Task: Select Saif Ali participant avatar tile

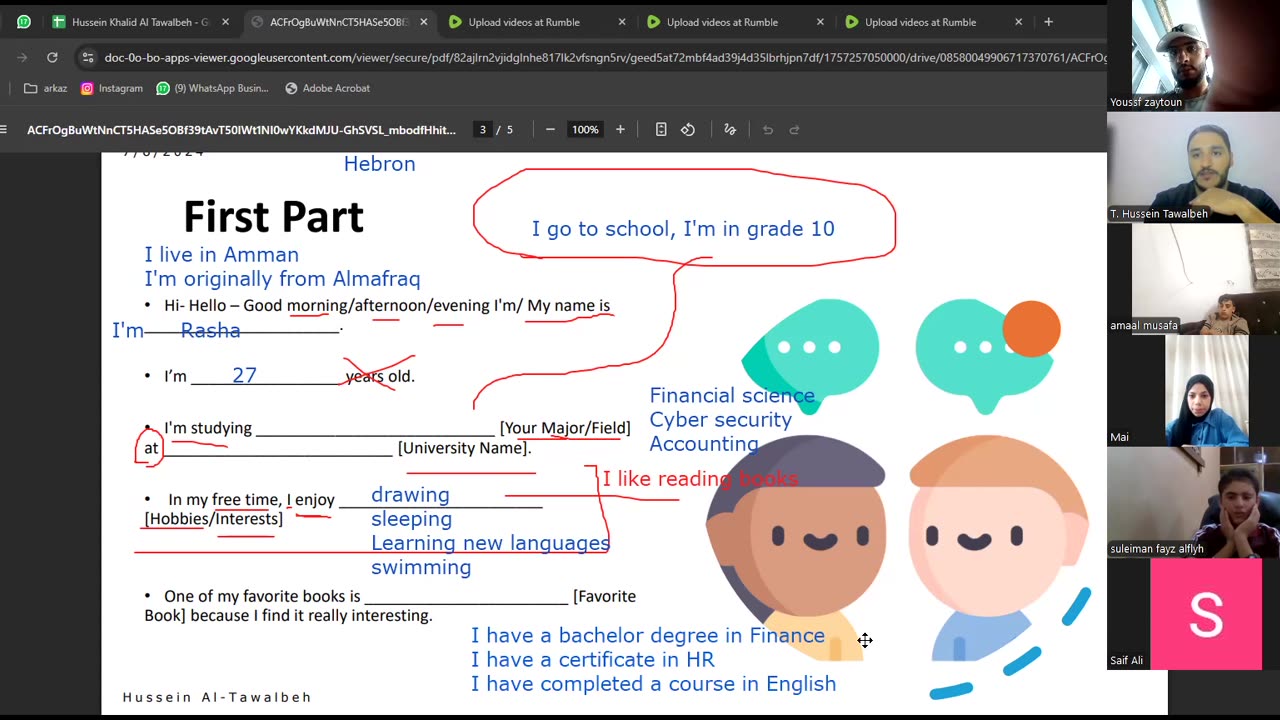Action: point(1206,614)
